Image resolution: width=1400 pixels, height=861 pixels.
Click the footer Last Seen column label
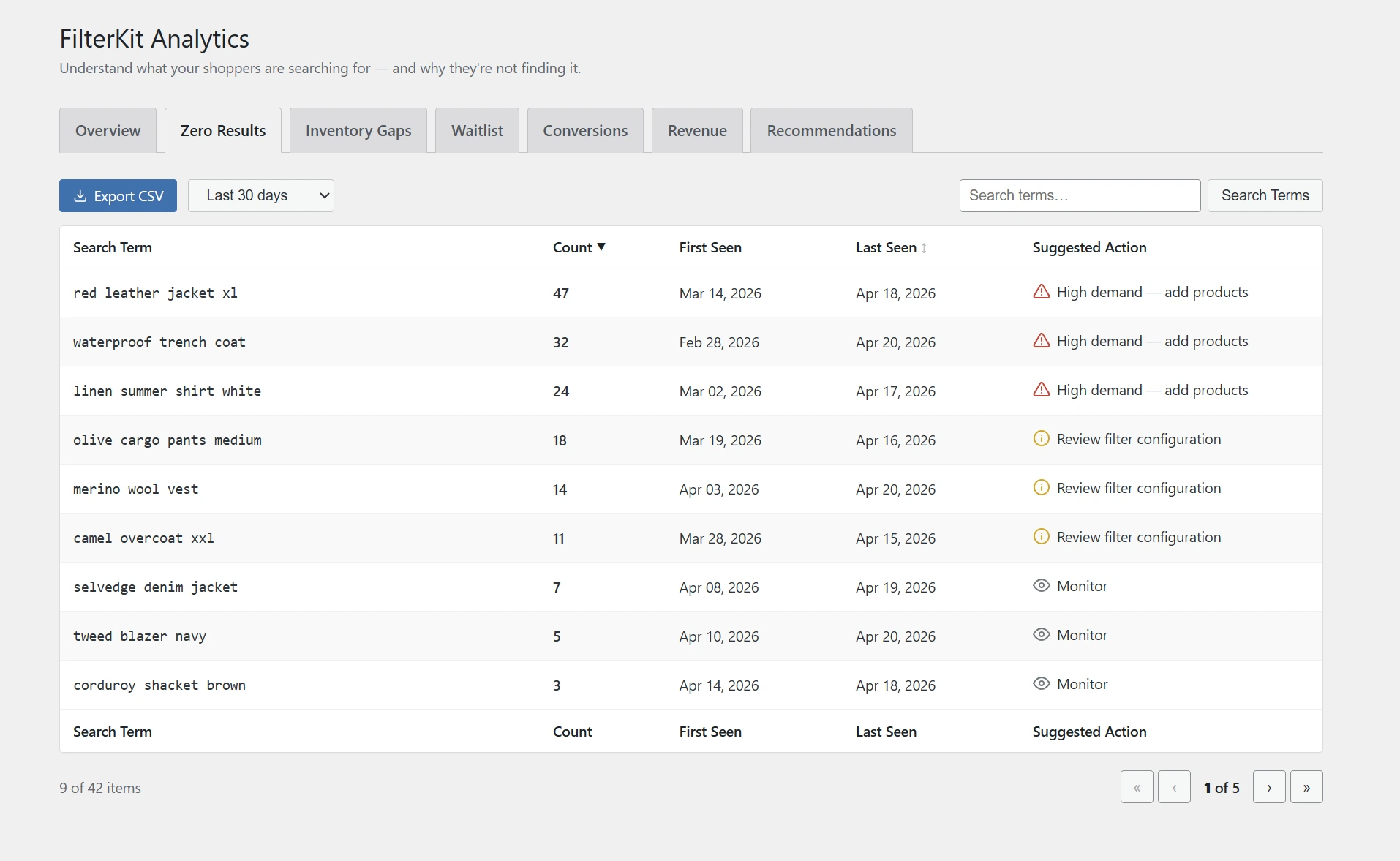[886, 732]
